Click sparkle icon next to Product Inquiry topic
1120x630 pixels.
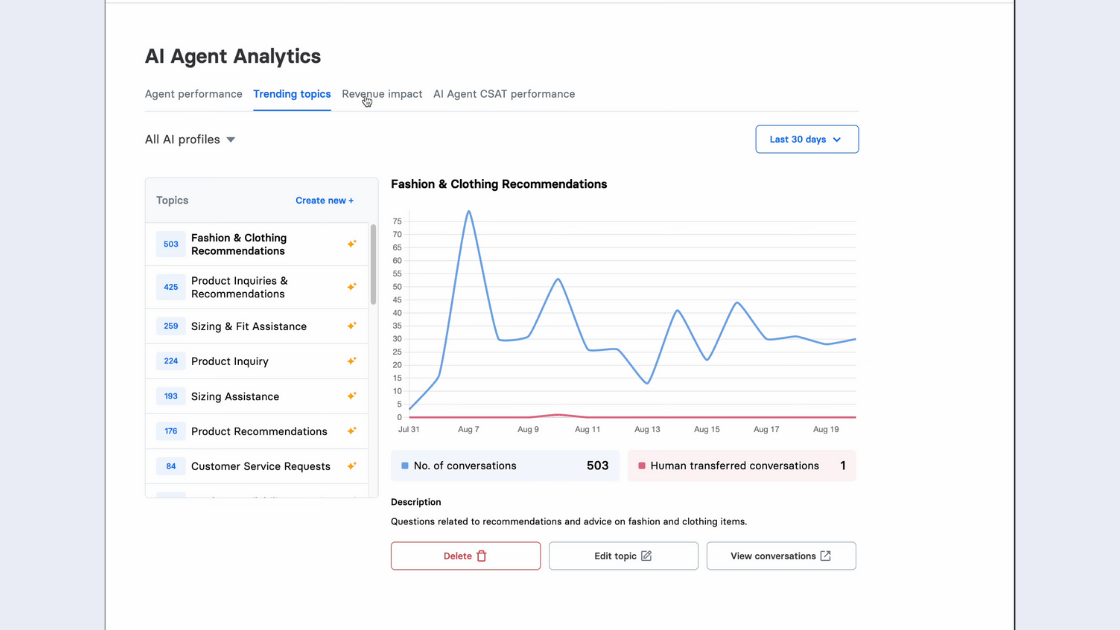tap(351, 361)
